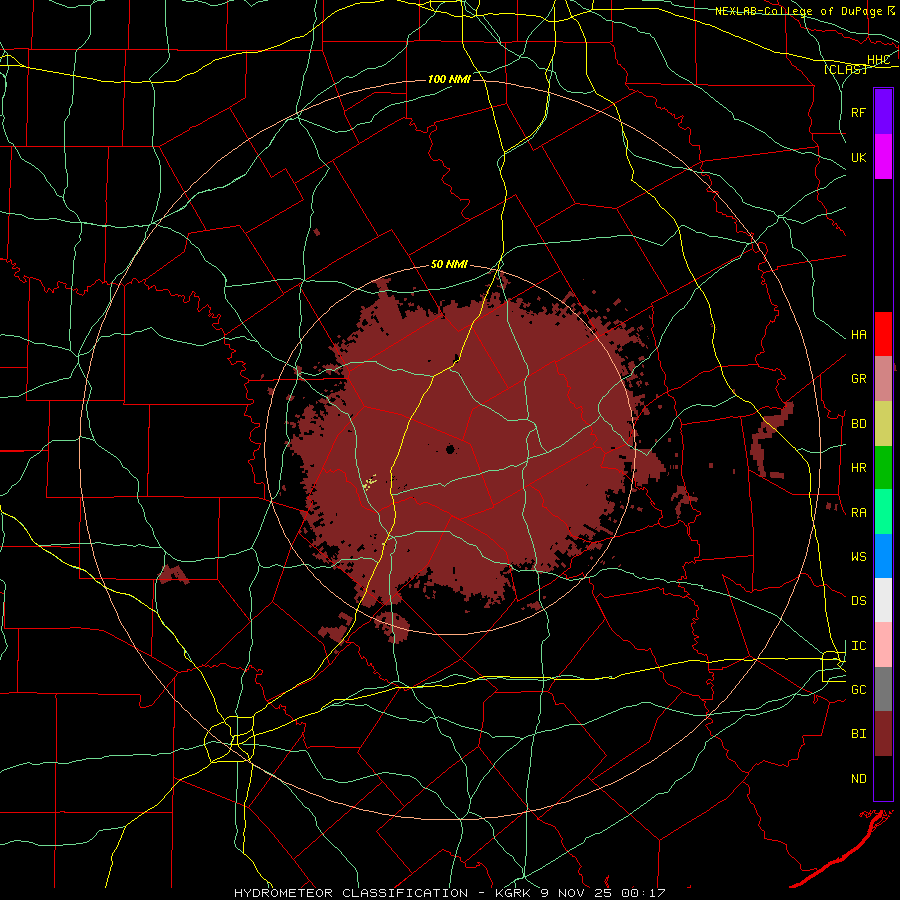
Task: Click the HR legend label
Action: pyautogui.click(x=859, y=468)
